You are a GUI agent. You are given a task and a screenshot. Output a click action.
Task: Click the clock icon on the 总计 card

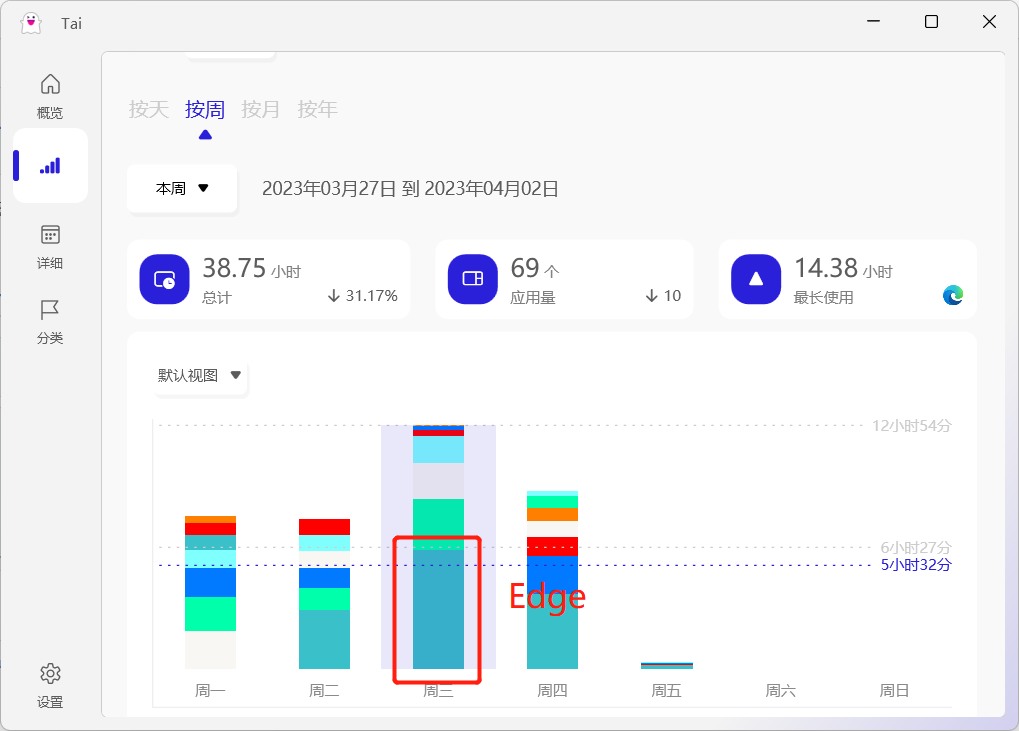pos(164,279)
